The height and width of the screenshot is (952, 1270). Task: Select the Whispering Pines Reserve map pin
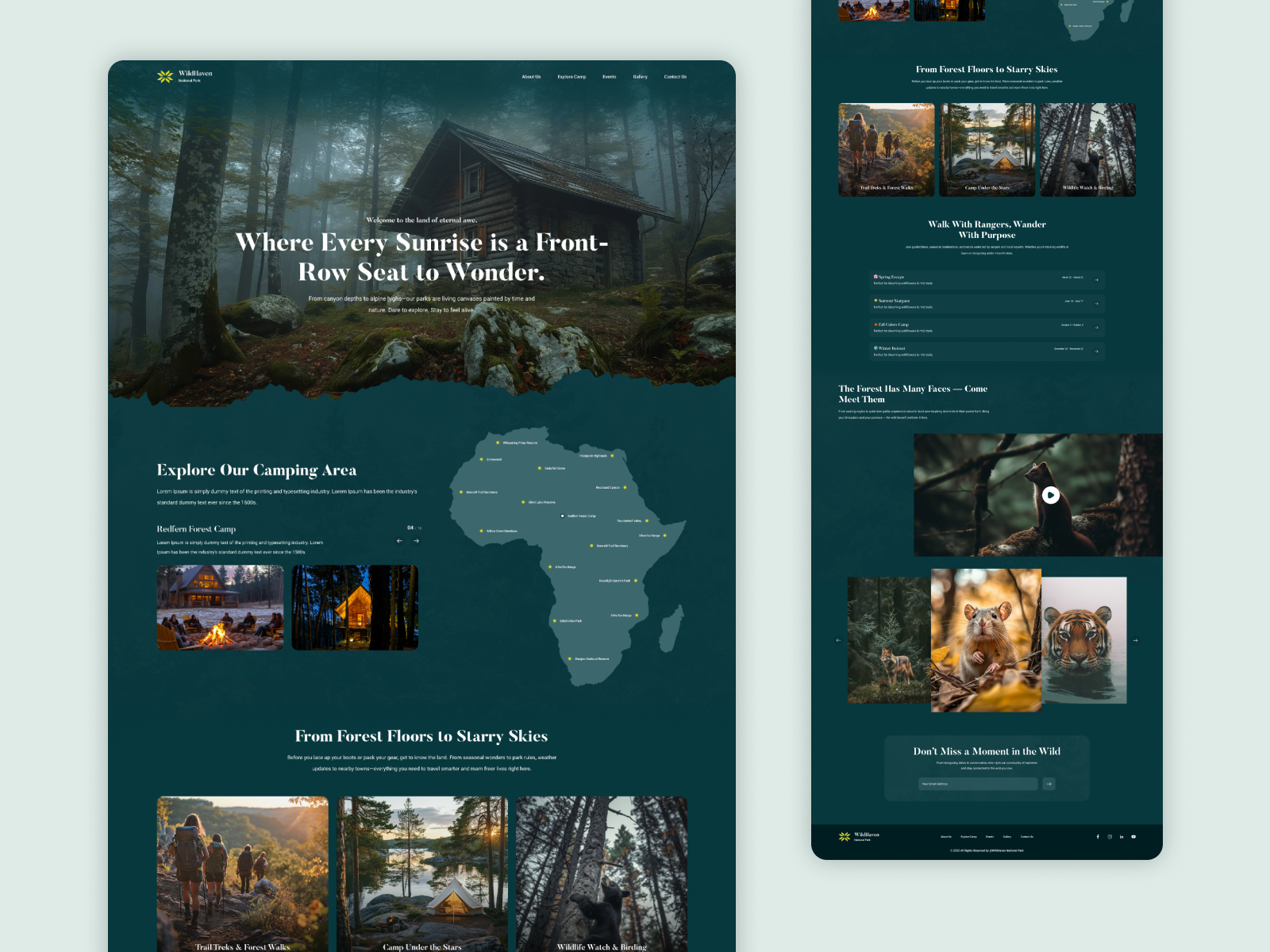coord(498,443)
